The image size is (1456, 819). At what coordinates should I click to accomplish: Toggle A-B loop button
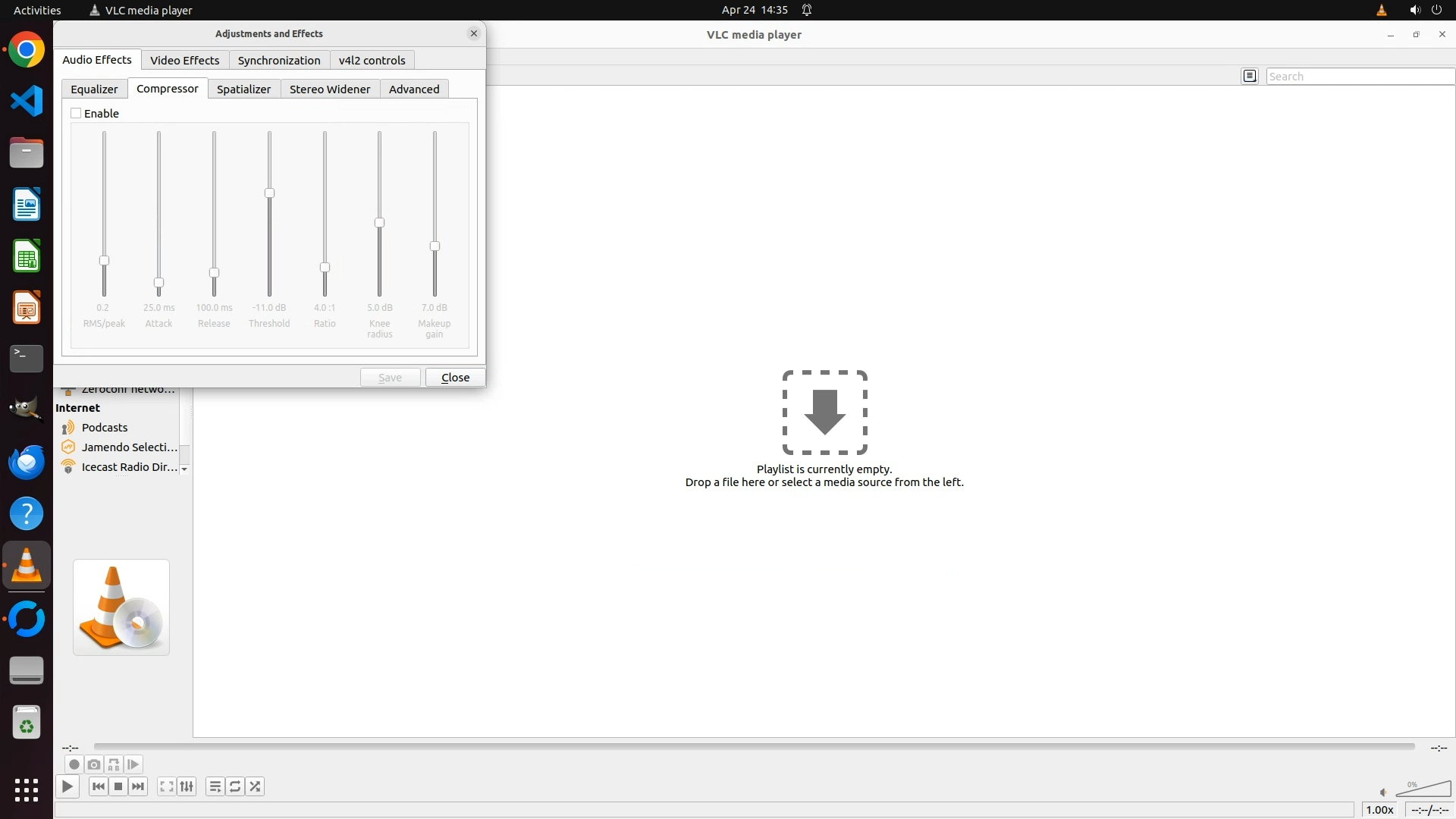click(x=114, y=764)
